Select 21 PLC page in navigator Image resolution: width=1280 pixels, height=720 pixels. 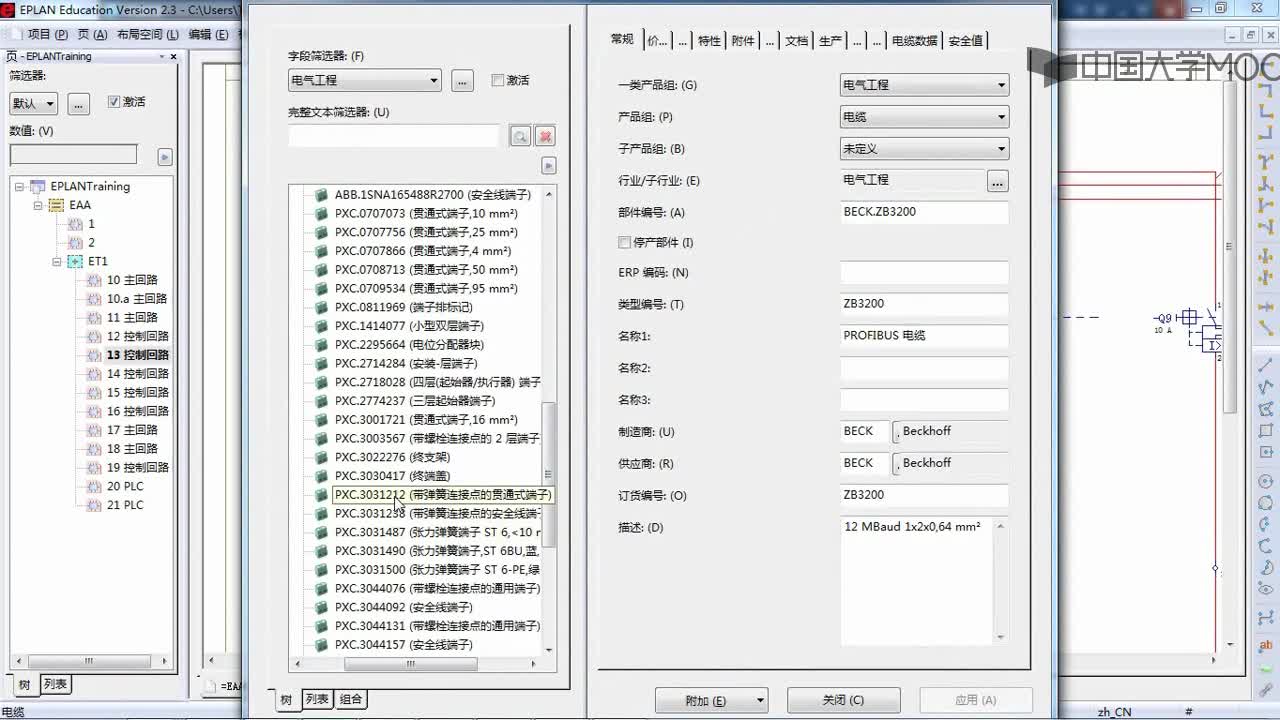[125, 505]
